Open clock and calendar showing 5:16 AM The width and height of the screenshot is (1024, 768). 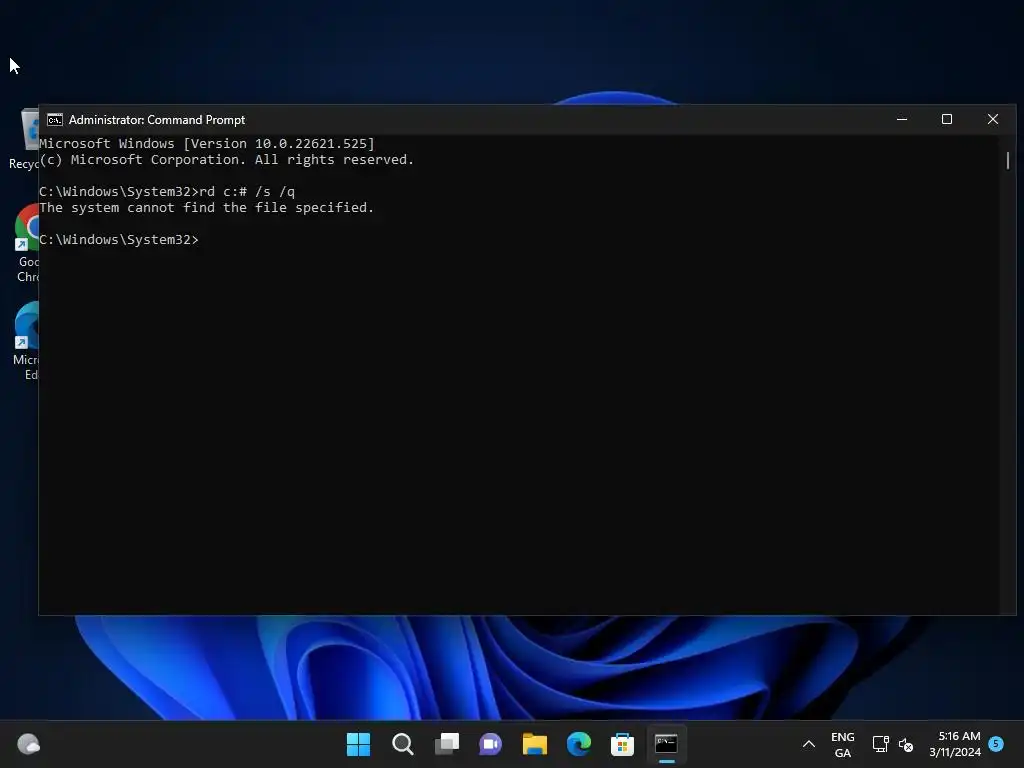(955, 744)
